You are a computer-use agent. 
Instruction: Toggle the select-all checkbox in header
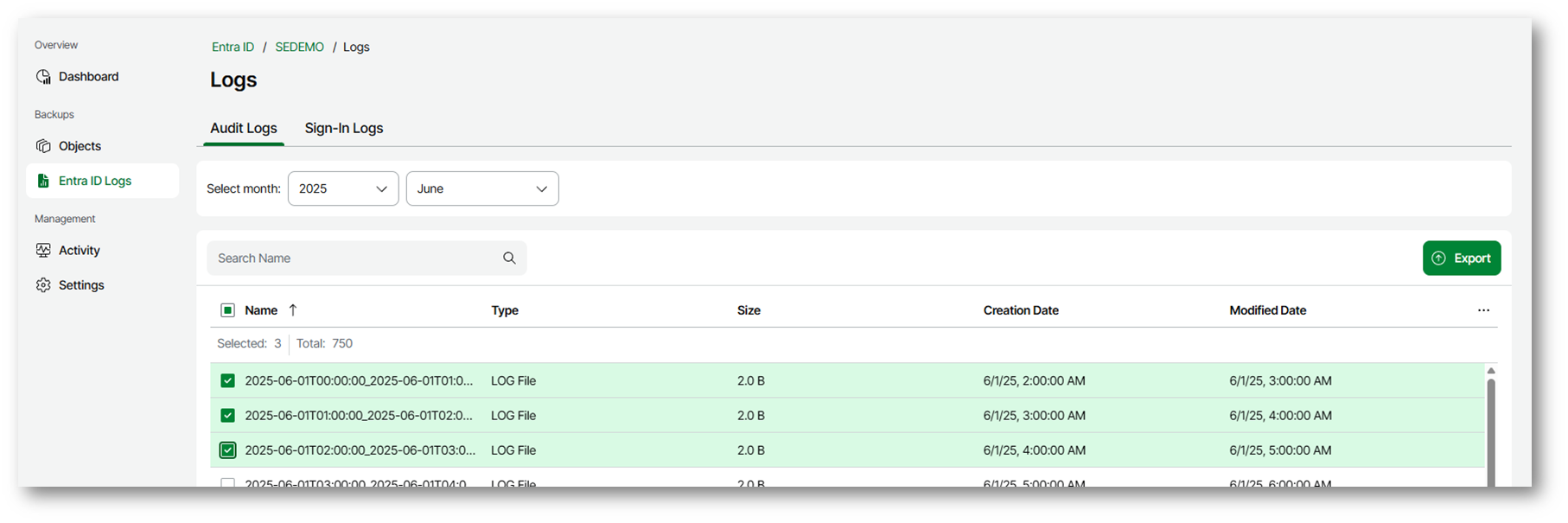[227, 310]
